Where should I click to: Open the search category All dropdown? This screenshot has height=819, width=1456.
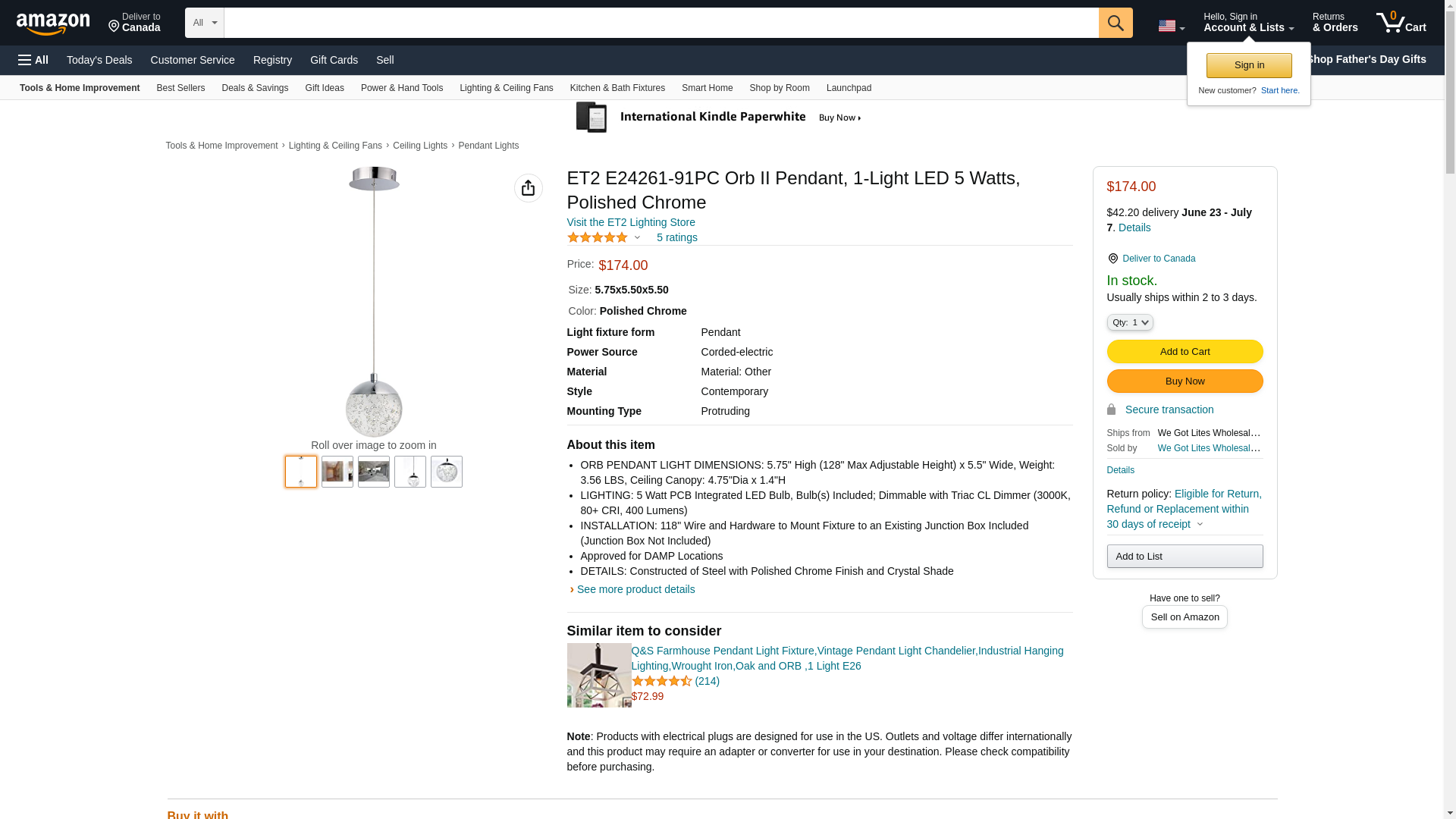pyautogui.click(x=204, y=23)
